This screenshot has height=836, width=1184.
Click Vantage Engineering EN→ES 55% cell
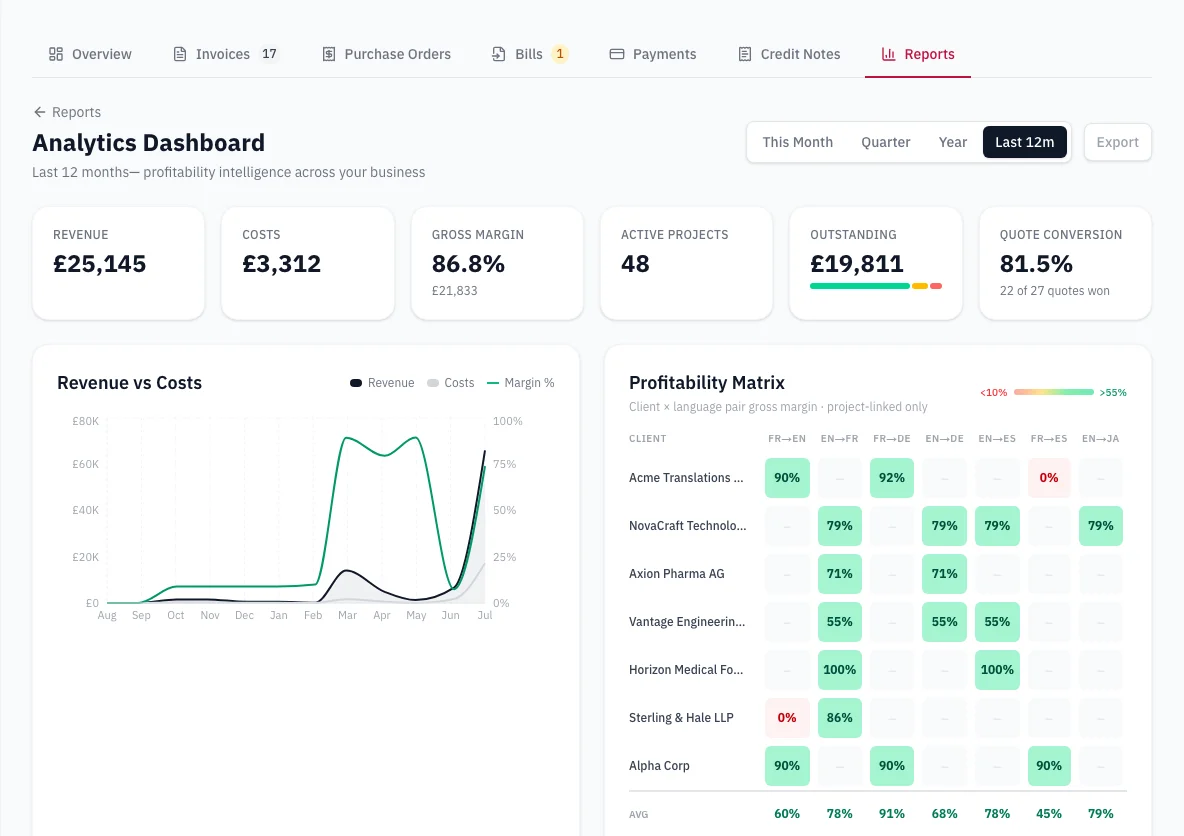pyautogui.click(x=997, y=622)
